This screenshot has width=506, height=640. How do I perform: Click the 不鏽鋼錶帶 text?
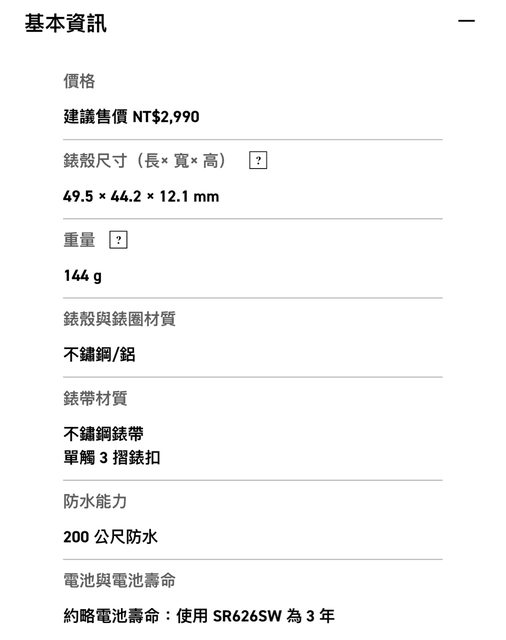(x=103, y=433)
